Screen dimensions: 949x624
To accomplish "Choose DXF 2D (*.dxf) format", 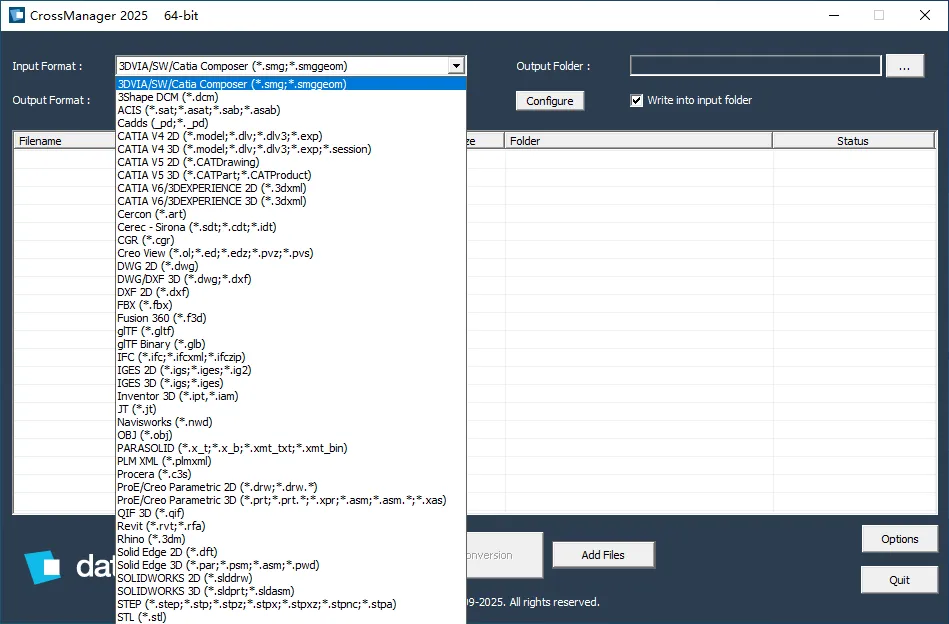I will 291,292.
